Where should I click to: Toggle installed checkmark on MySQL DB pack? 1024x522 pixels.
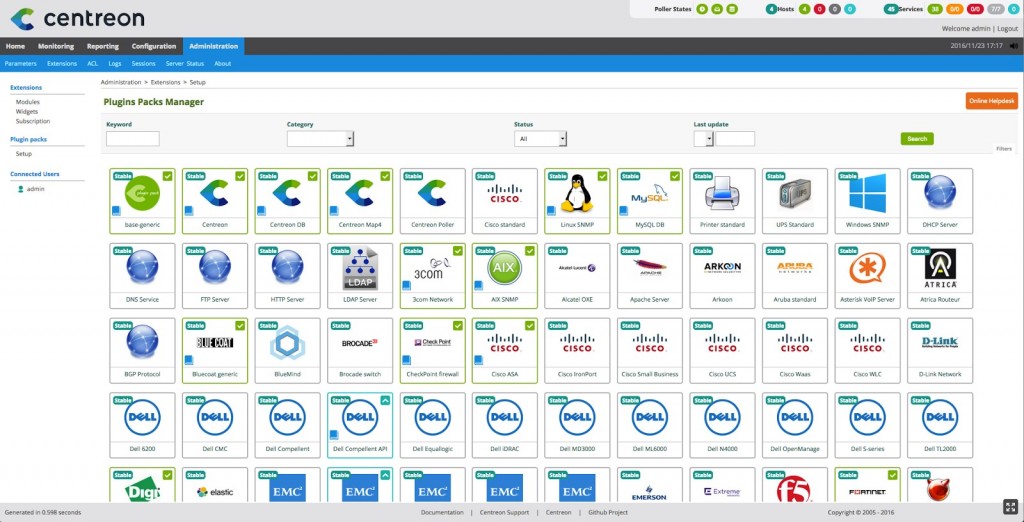coord(675,176)
